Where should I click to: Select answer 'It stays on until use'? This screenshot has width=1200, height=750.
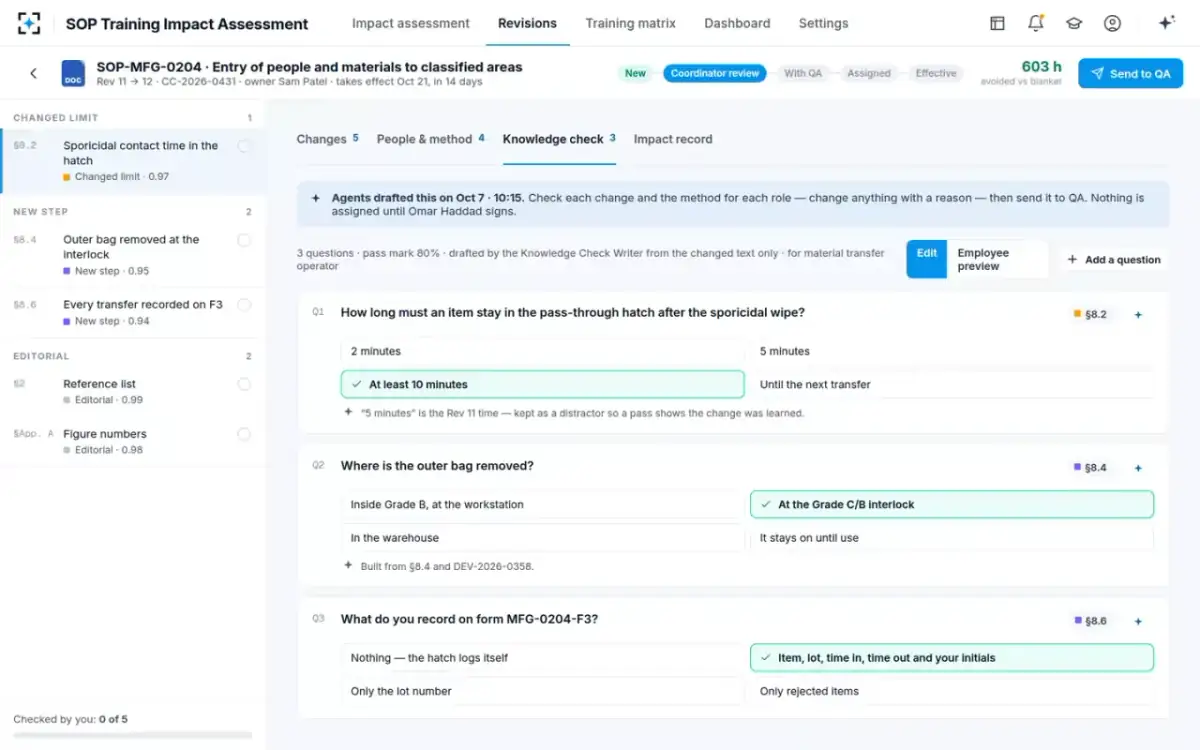pos(951,537)
